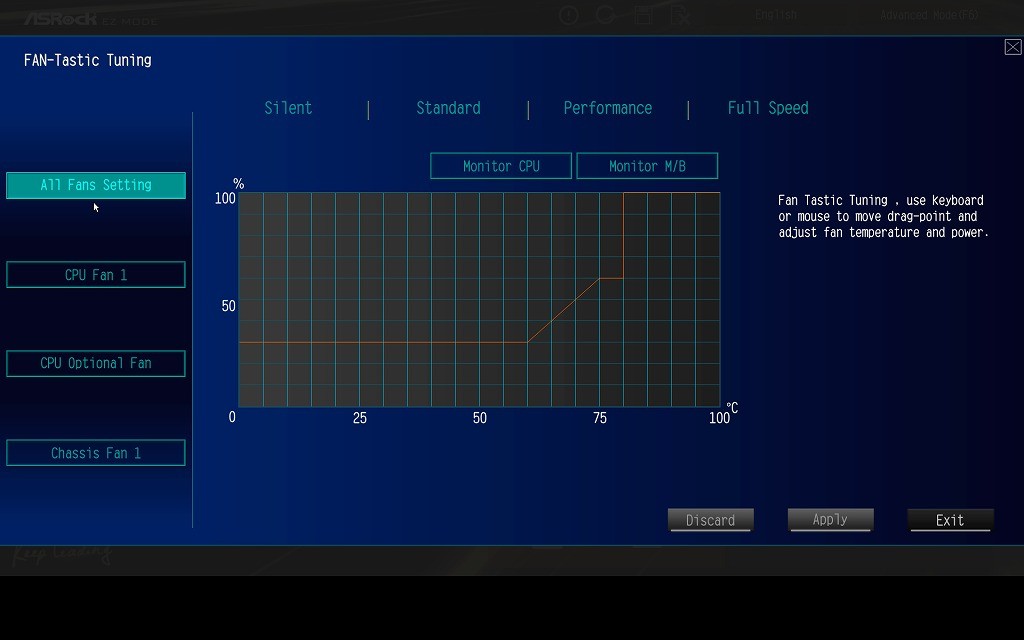Click the dimmed save floppy icon in top bar
Viewport: 1024px width, 640px height.
[643, 15]
